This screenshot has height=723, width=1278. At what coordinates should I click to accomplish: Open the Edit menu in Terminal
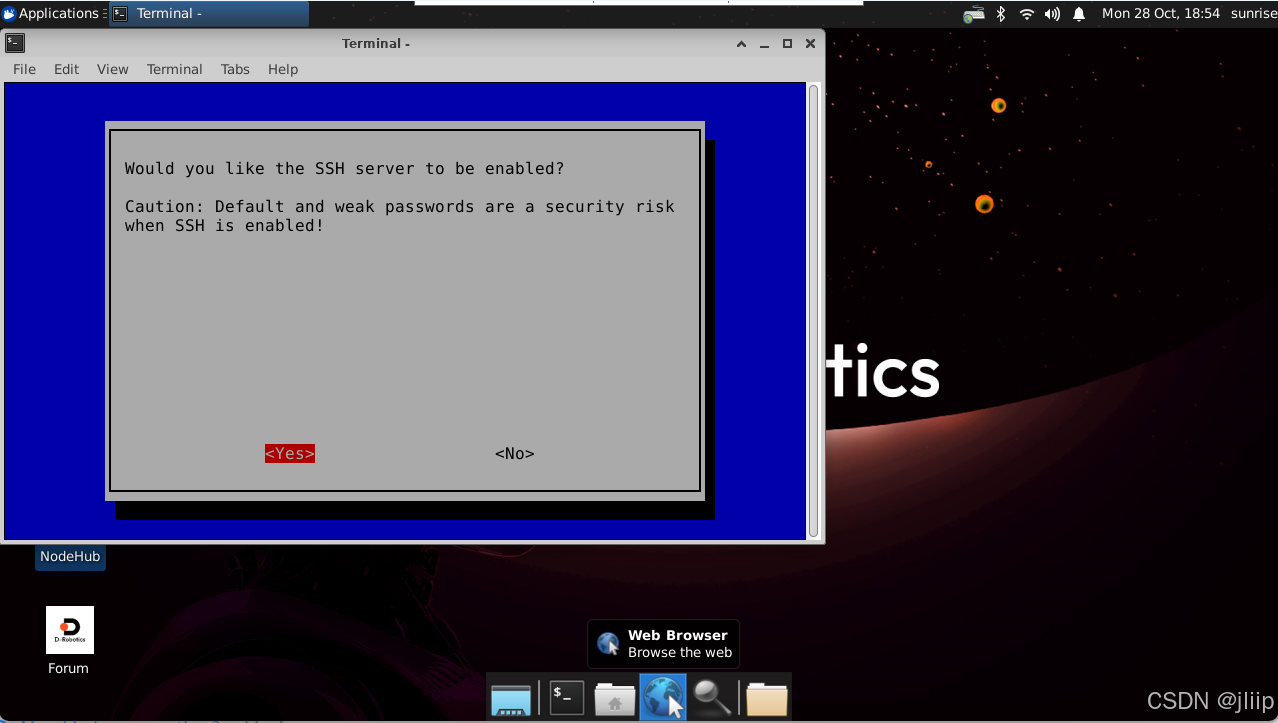click(67, 69)
